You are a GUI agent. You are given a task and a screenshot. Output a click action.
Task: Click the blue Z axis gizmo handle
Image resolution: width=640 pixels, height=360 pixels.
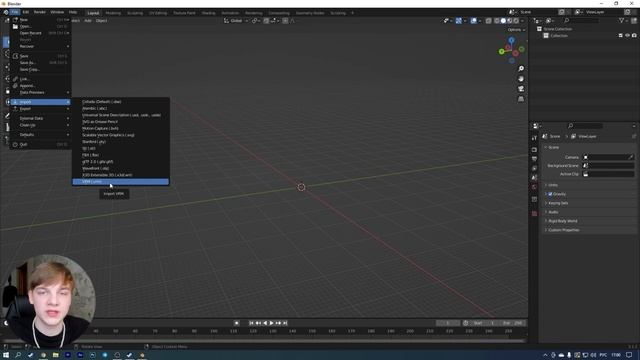511,40
